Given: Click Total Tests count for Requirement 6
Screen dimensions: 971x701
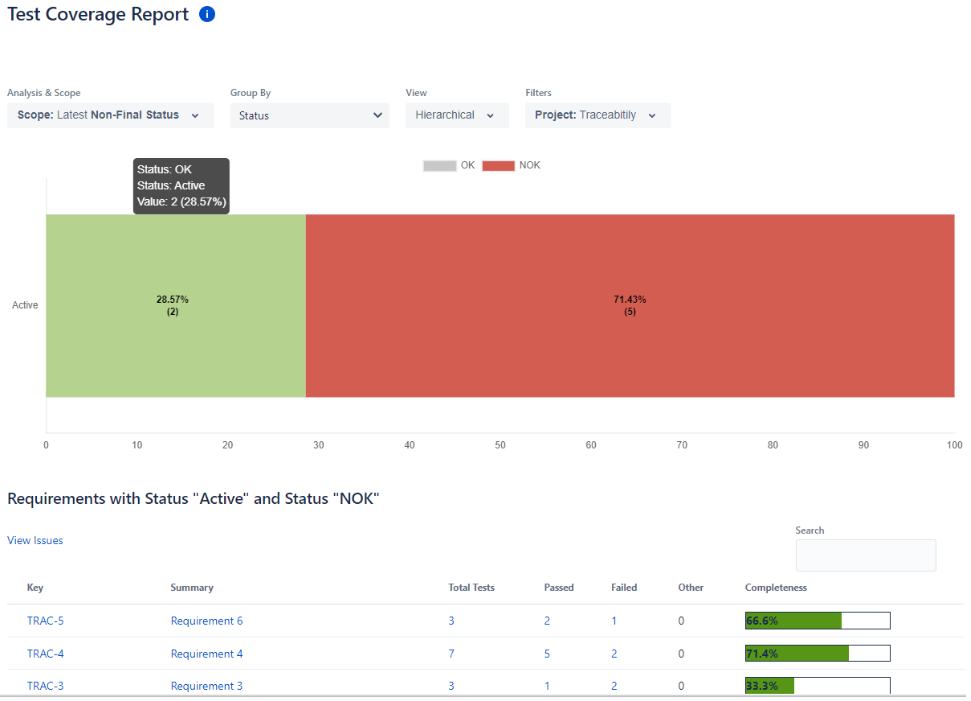Looking at the screenshot, I should pos(451,620).
